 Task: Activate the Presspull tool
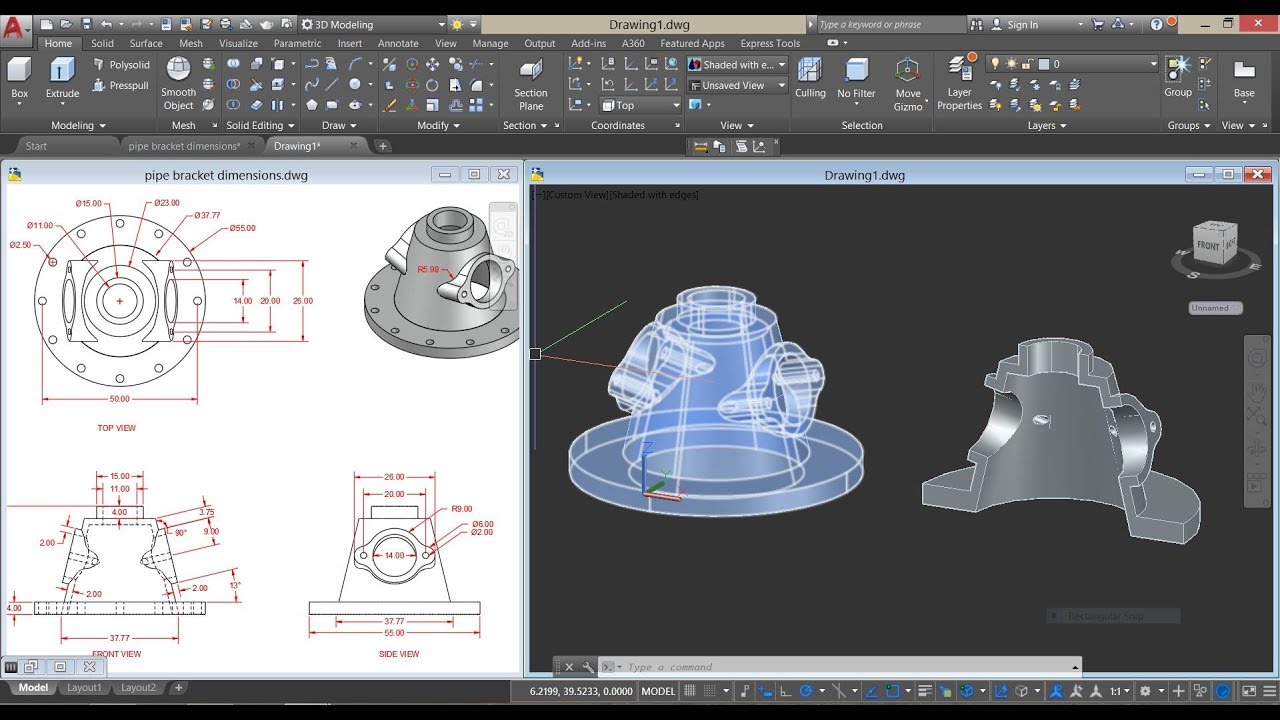(x=121, y=85)
